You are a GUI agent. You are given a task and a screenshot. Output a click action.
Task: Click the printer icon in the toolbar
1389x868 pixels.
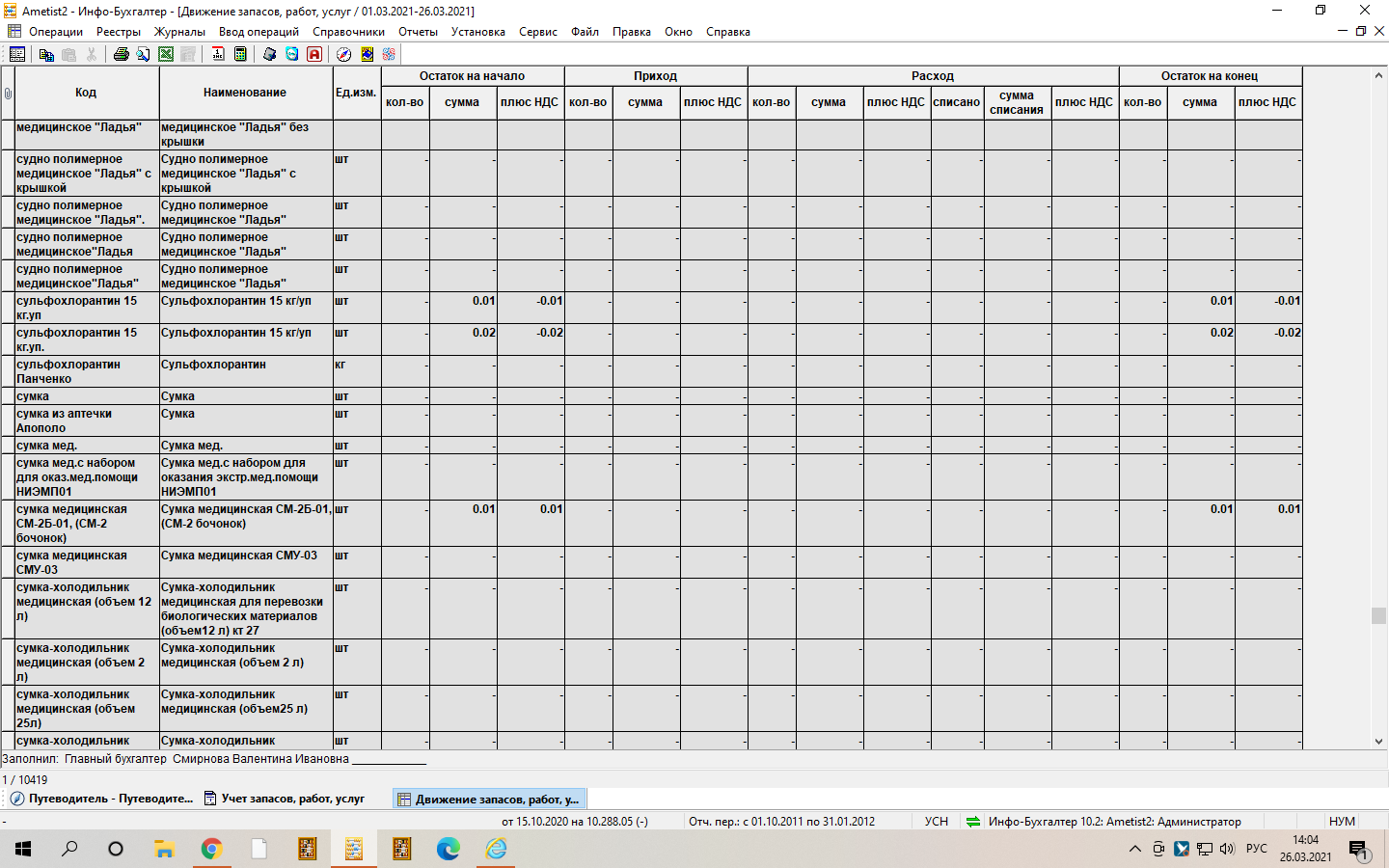pyautogui.click(x=121, y=55)
